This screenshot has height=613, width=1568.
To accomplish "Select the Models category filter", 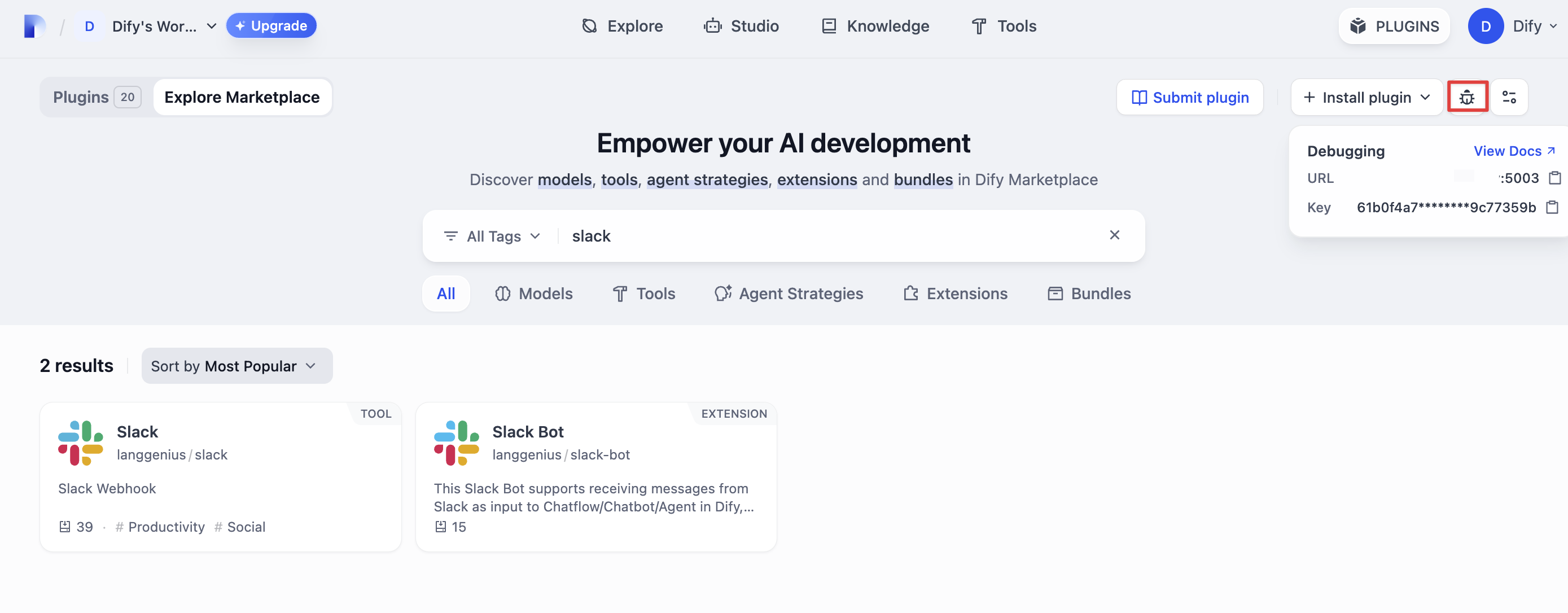I will (533, 294).
